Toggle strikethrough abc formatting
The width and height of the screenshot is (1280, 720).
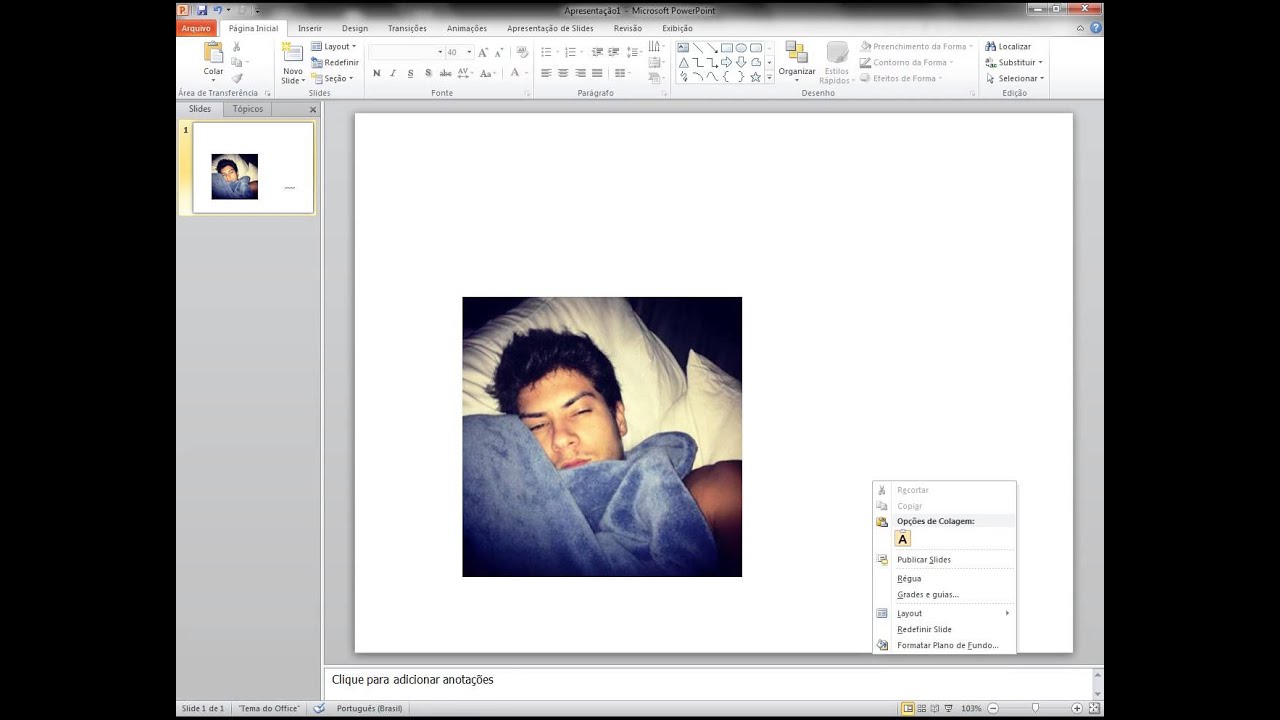(445, 73)
